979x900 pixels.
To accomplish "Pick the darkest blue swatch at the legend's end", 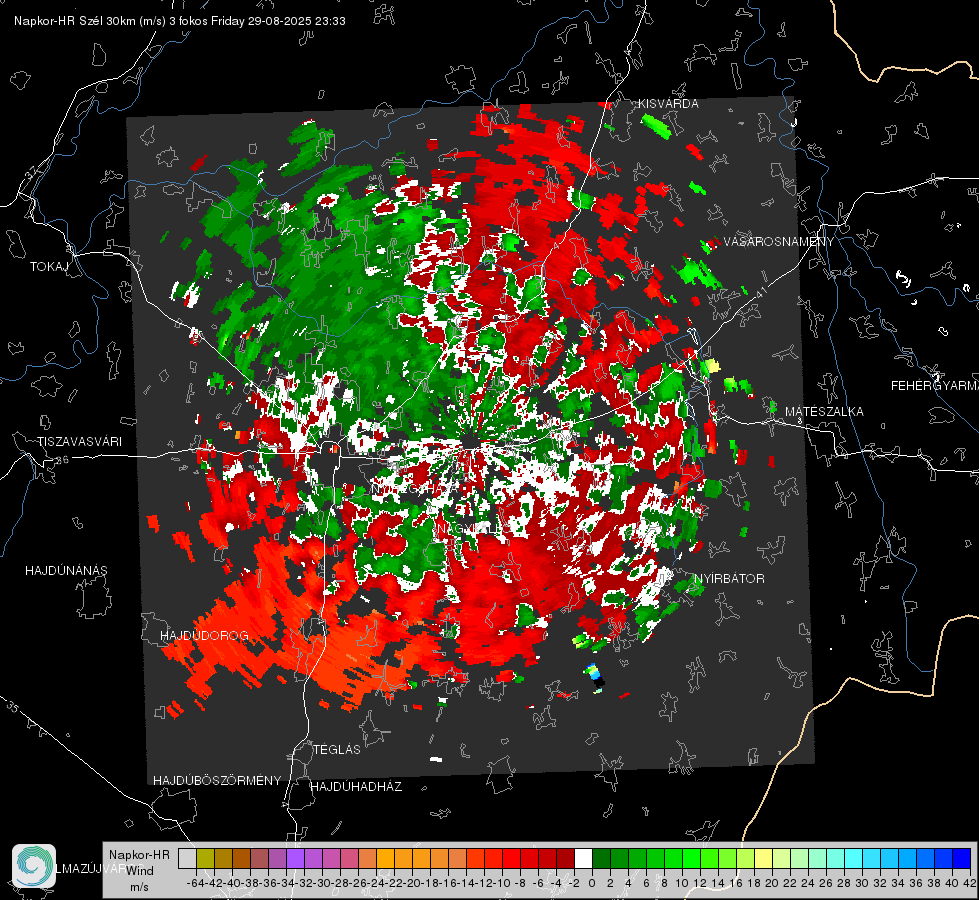I will (962, 858).
